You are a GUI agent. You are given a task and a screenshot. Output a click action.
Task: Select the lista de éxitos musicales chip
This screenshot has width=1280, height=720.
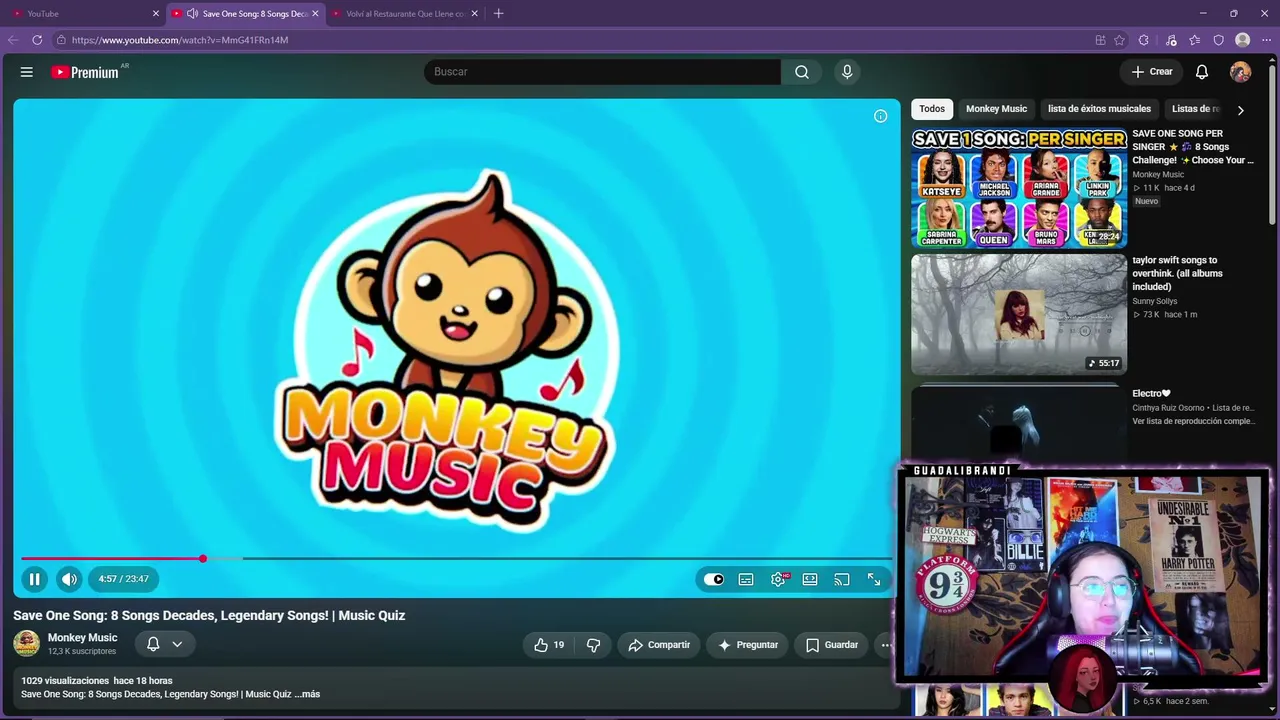click(x=1099, y=109)
